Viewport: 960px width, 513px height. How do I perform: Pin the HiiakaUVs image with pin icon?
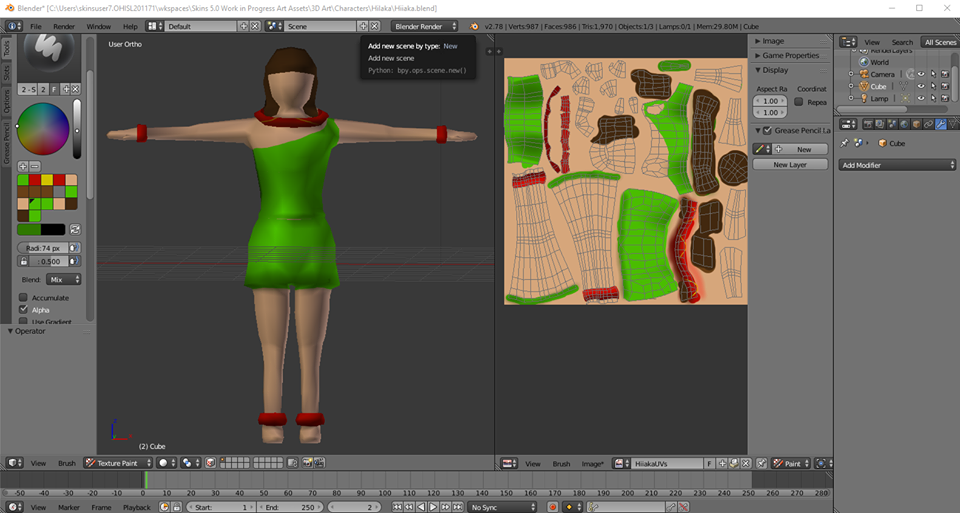pos(762,463)
